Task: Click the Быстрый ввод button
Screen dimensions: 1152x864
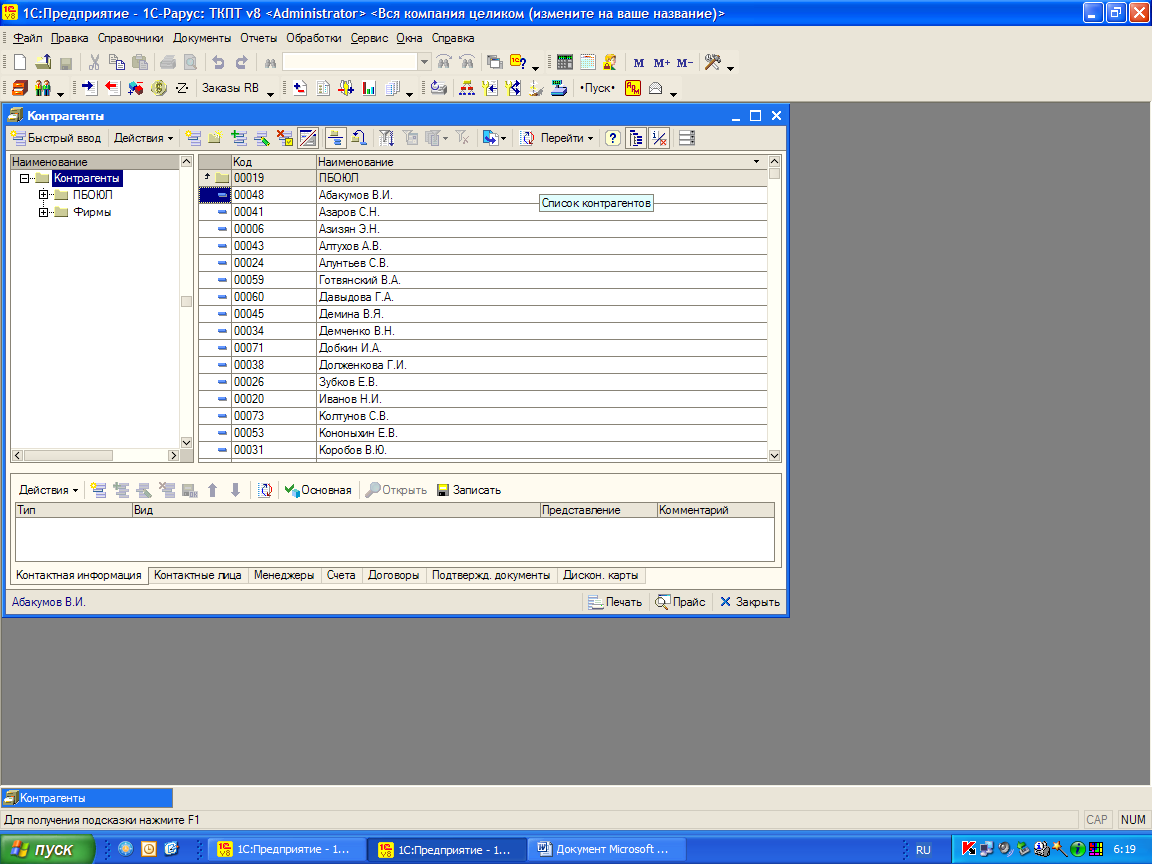Action: [x=57, y=137]
